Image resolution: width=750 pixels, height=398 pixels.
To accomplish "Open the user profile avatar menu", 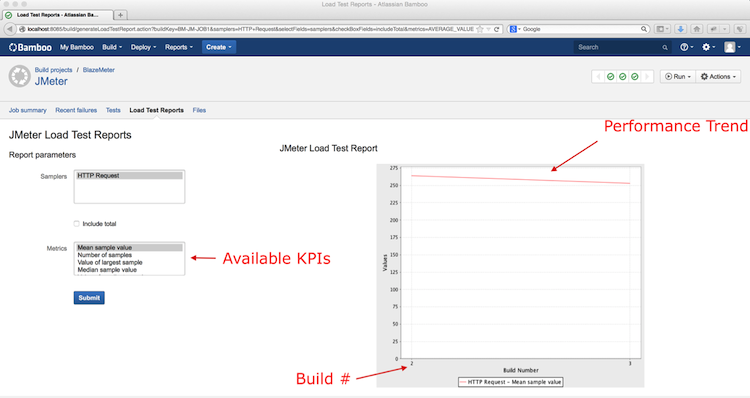I will pos(732,47).
